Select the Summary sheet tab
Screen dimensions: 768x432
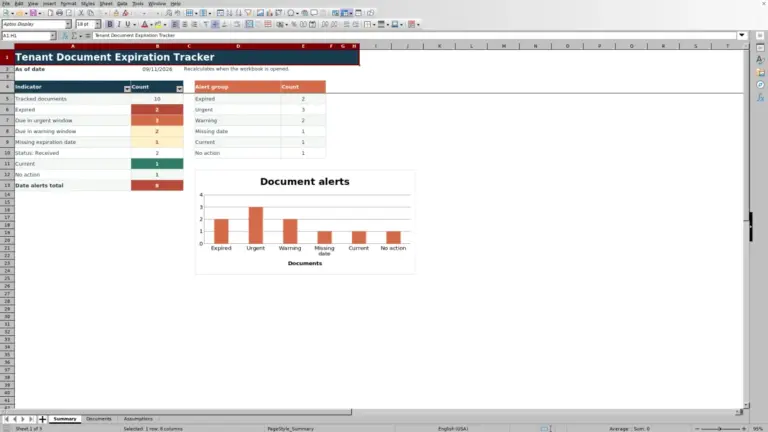click(65, 419)
